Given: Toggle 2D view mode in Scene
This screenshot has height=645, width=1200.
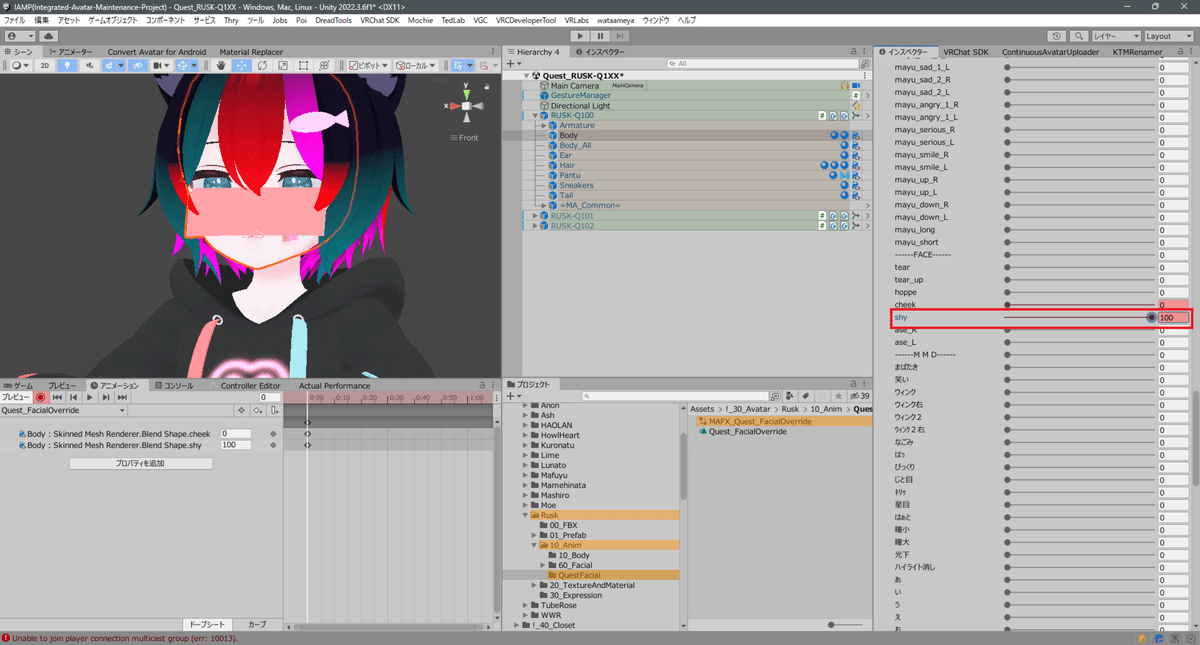Looking at the screenshot, I should tap(44, 65).
